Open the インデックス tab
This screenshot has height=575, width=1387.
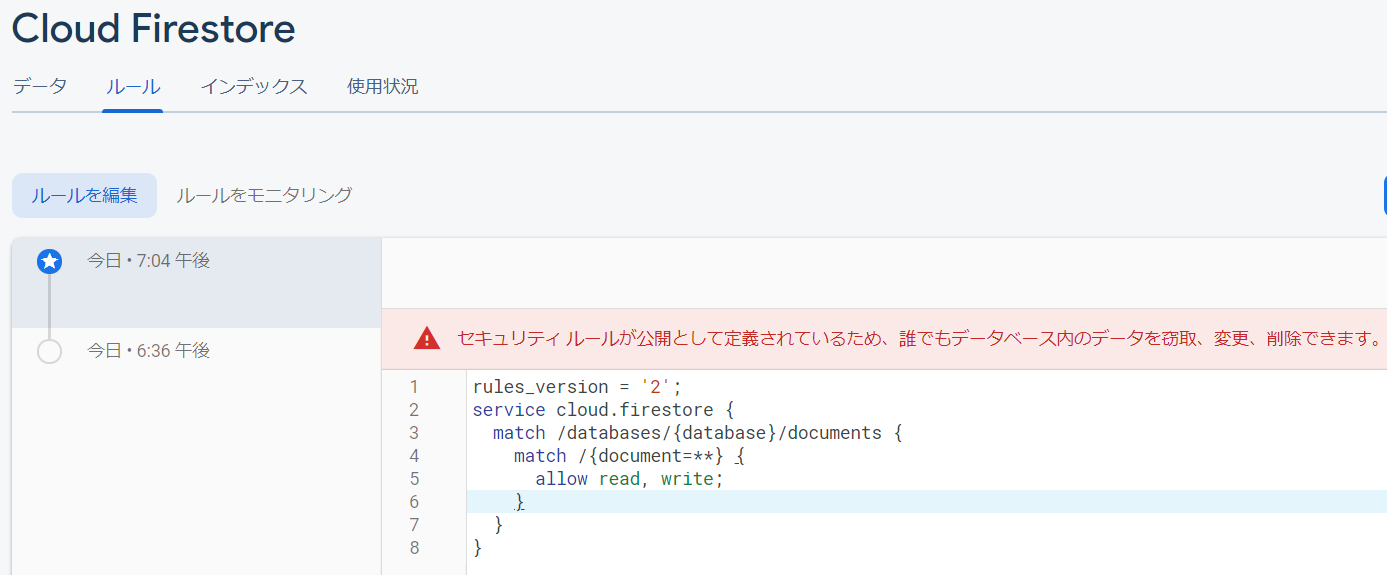(254, 87)
